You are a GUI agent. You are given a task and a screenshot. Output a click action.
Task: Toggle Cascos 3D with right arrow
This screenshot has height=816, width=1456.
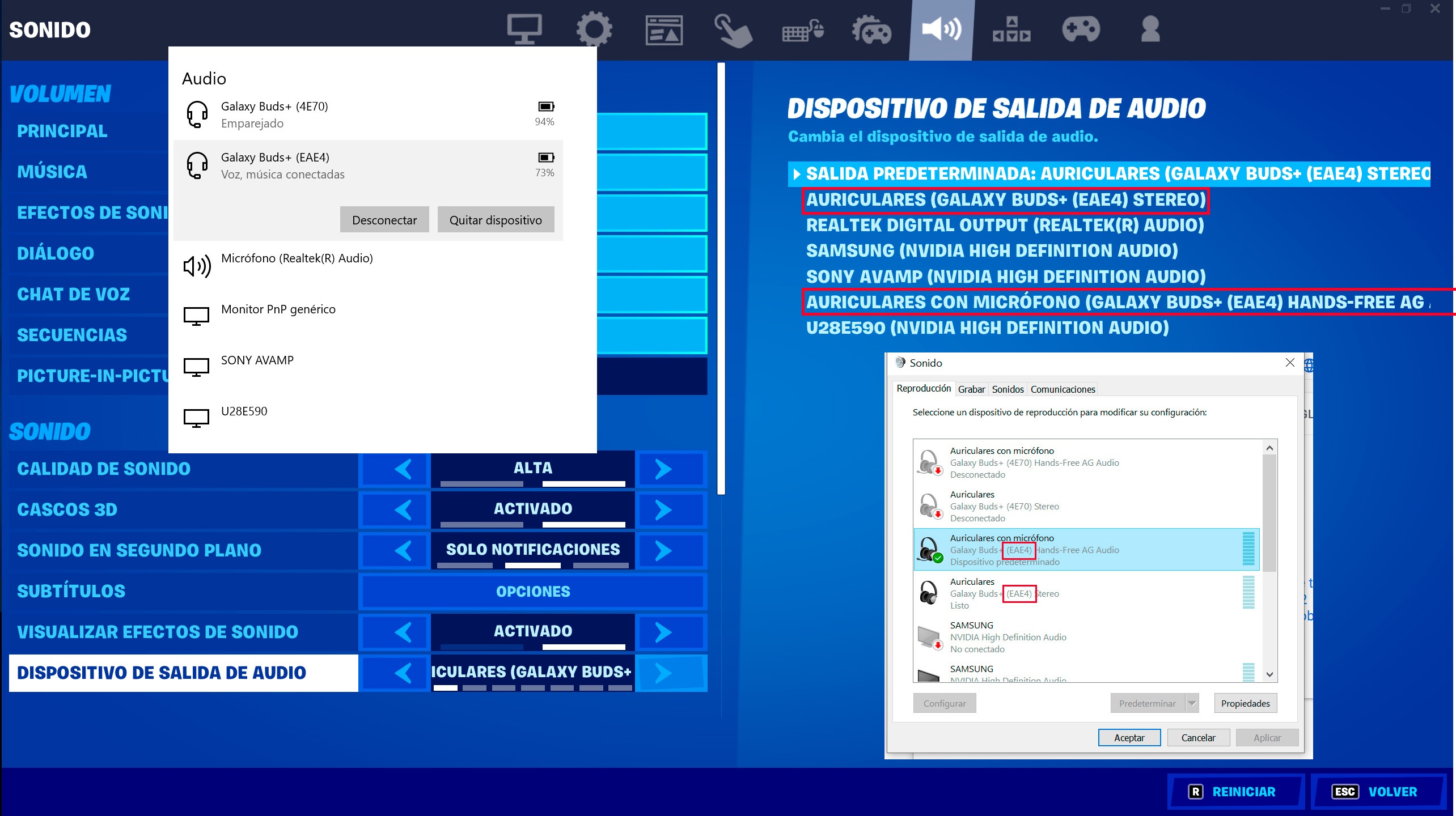(663, 509)
